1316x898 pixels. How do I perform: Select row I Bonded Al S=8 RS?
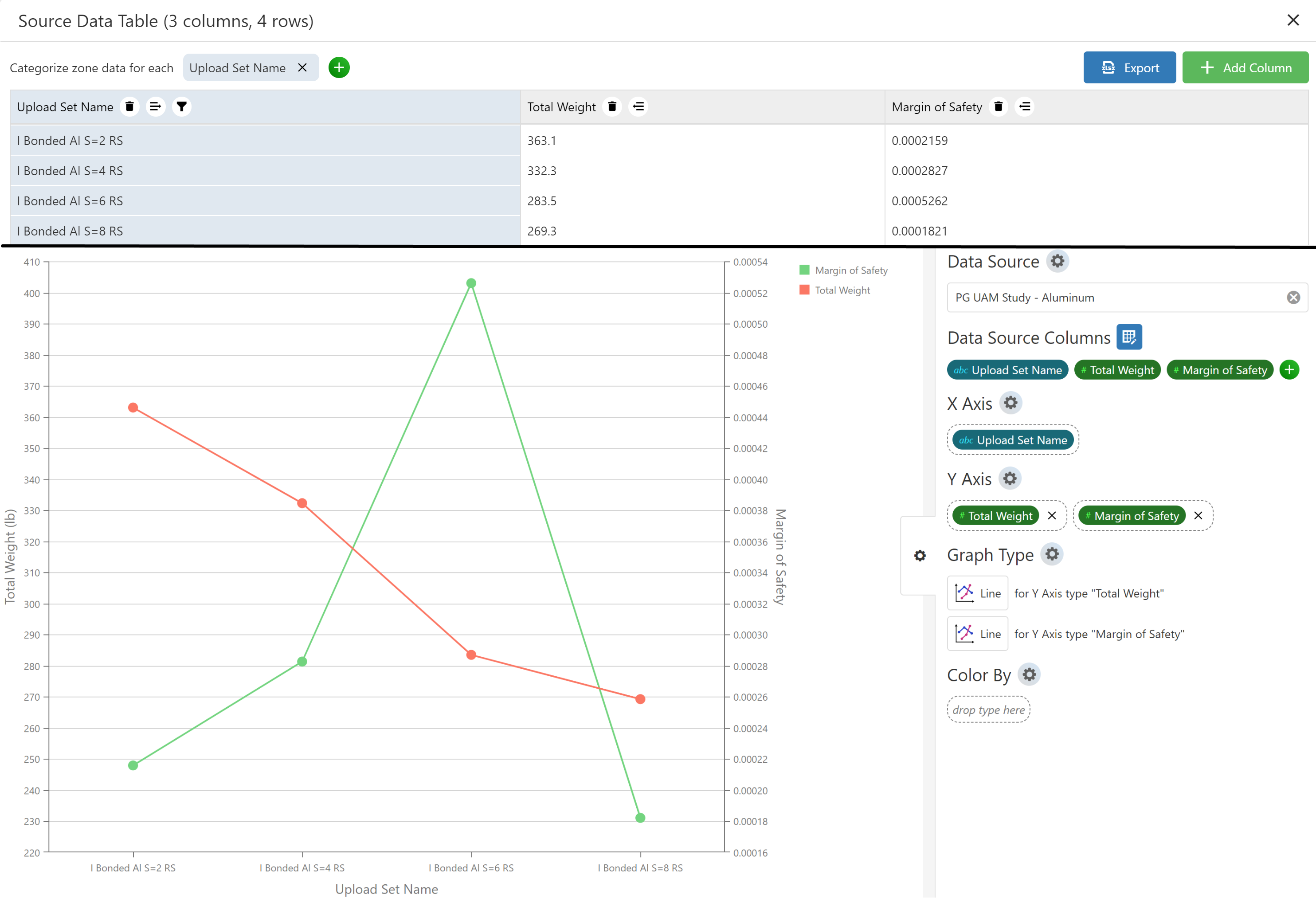click(265, 231)
